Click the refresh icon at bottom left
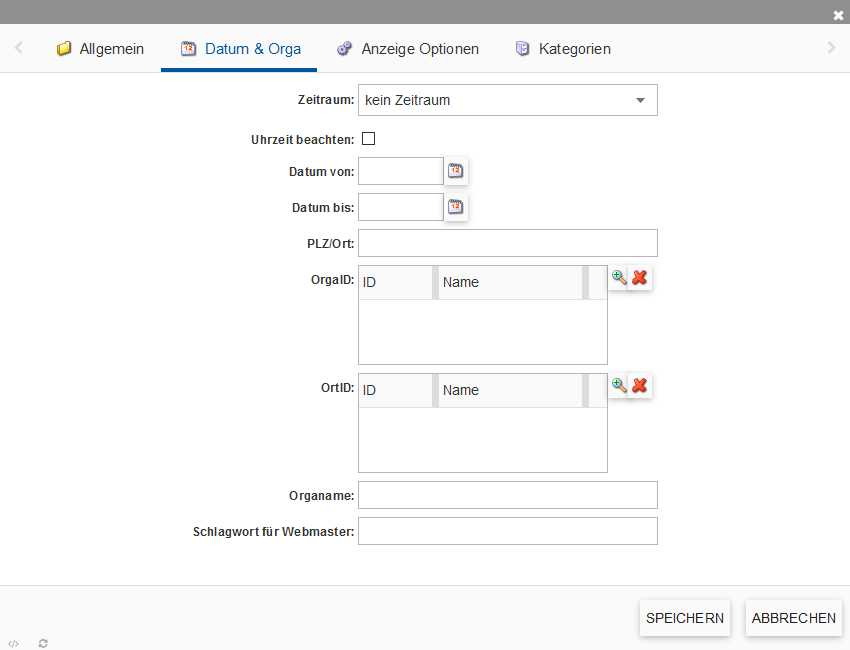The height and width of the screenshot is (650, 850). tap(43, 643)
